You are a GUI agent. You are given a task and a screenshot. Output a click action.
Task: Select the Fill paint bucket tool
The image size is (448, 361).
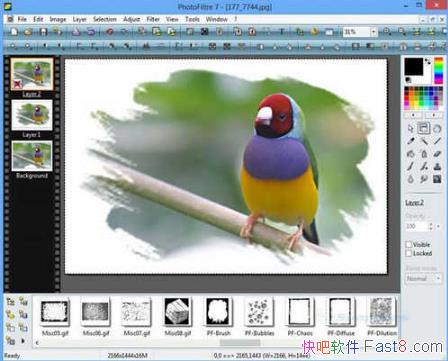(411, 154)
